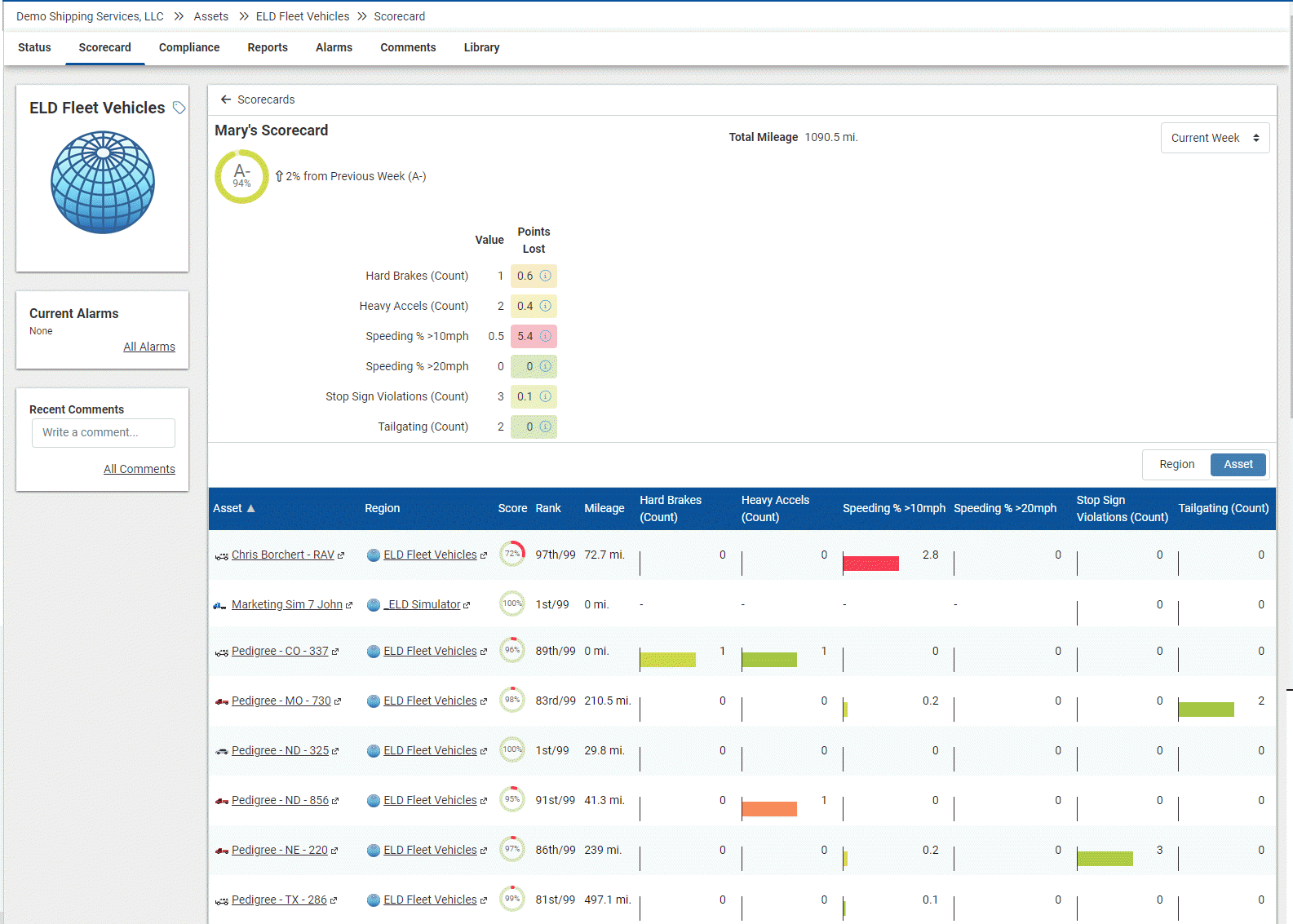The height and width of the screenshot is (924, 1293).
Task: Click info icon for Stop Sign Violations points lost
Action: [x=546, y=396]
